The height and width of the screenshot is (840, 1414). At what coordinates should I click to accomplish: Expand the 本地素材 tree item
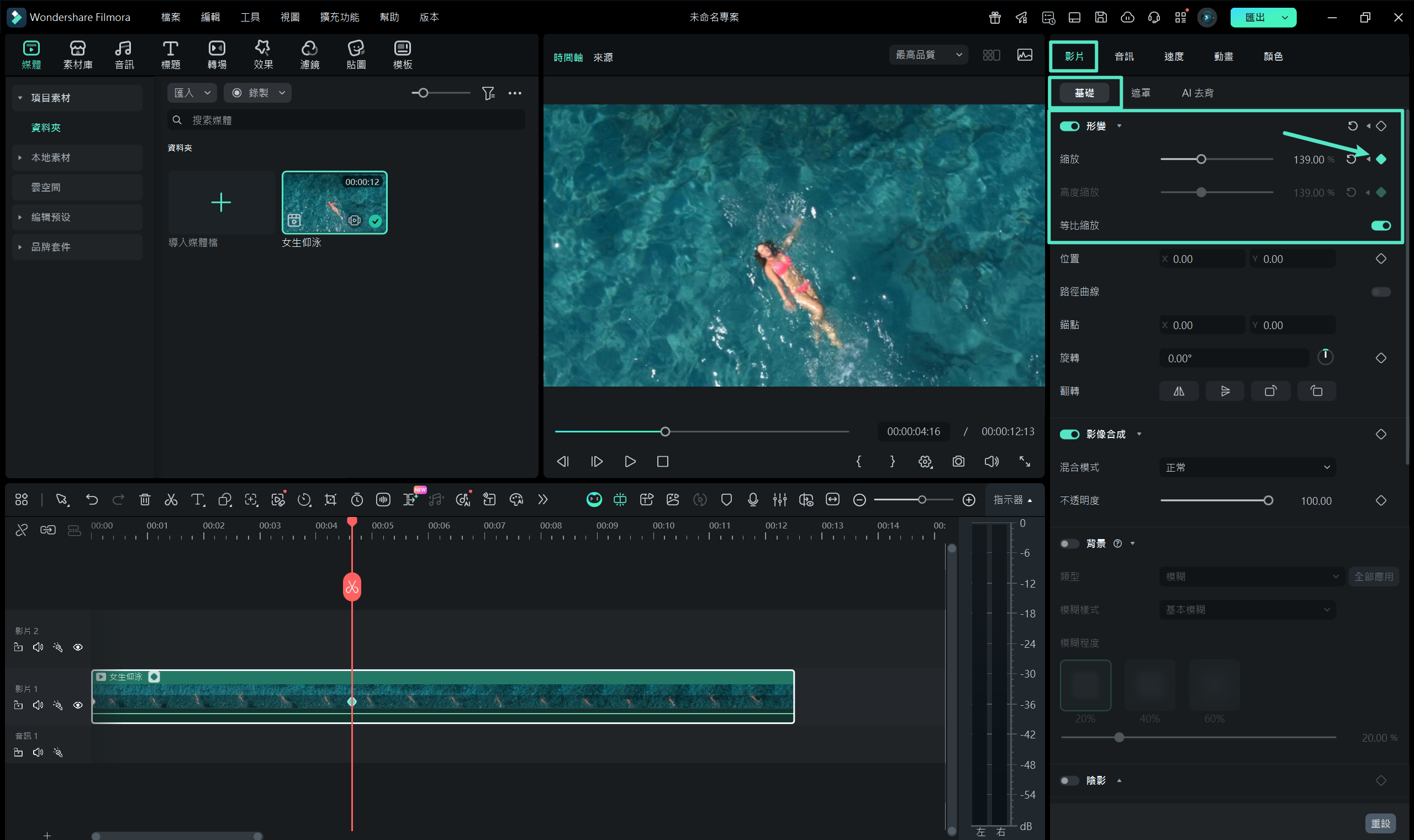click(x=20, y=157)
